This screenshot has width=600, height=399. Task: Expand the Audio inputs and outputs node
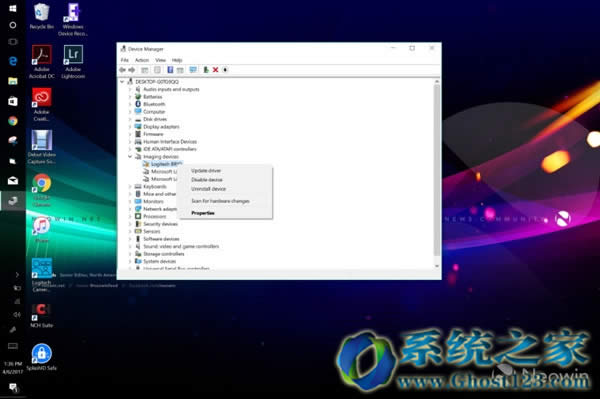click(x=130, y=89)
